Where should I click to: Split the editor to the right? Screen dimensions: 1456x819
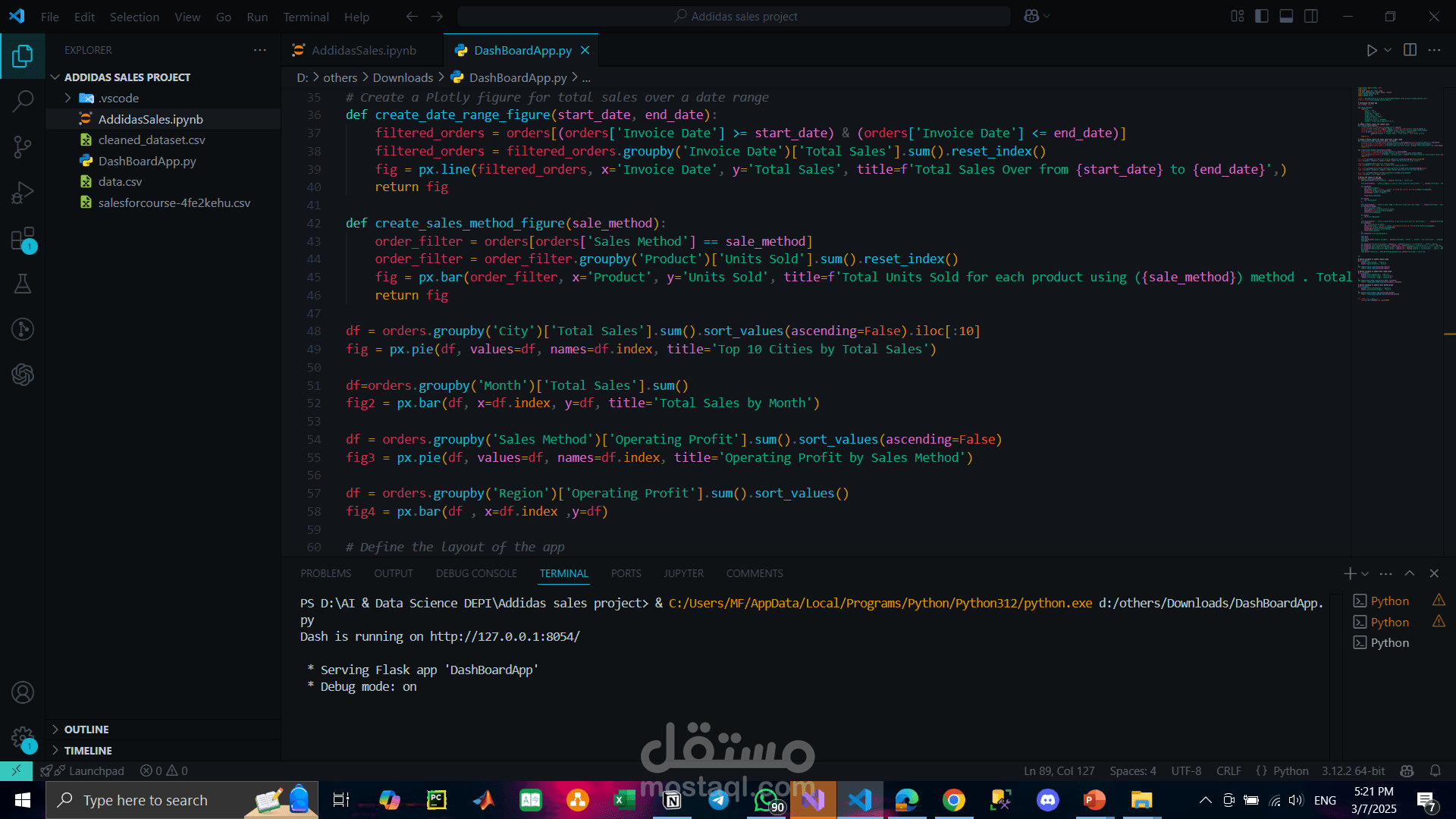[x=1410, y=50]
